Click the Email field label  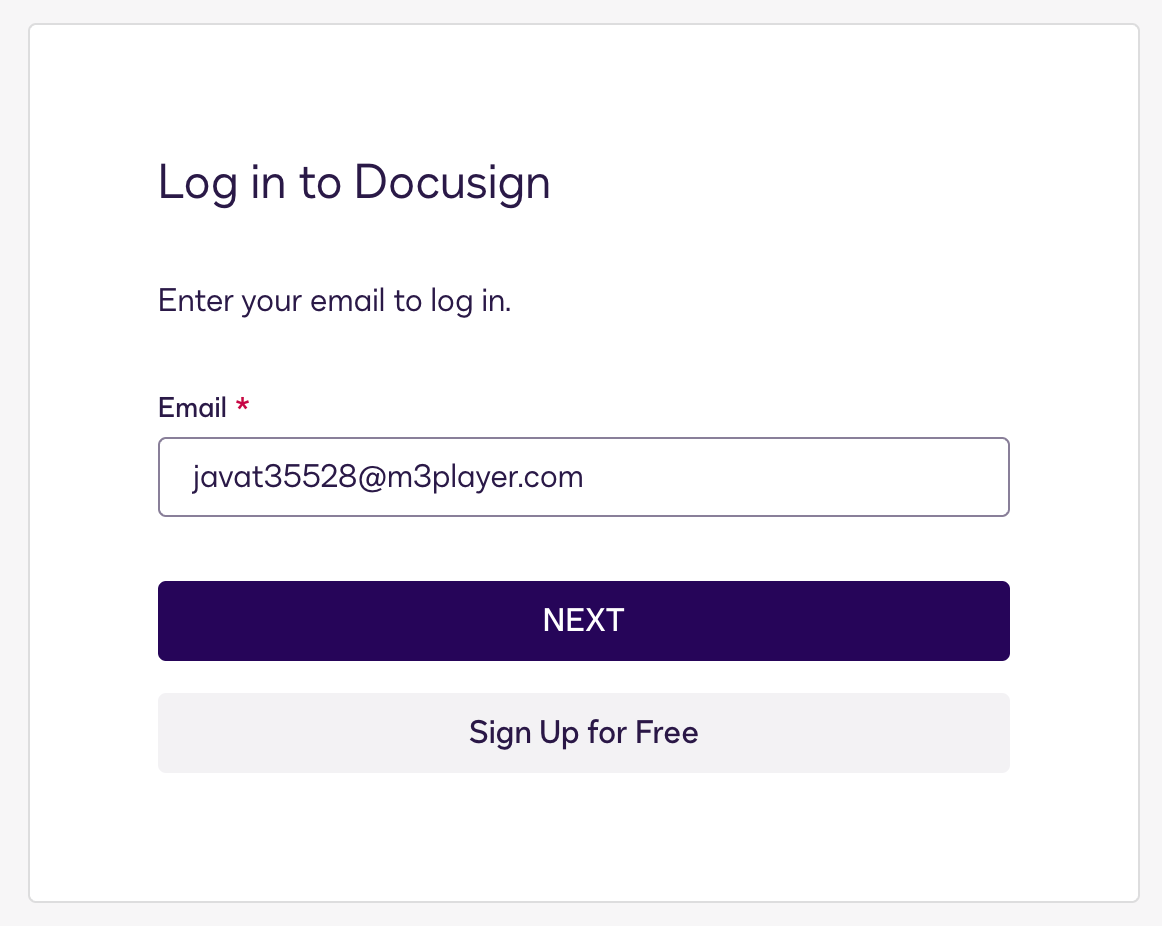click(x=192, y=407)
